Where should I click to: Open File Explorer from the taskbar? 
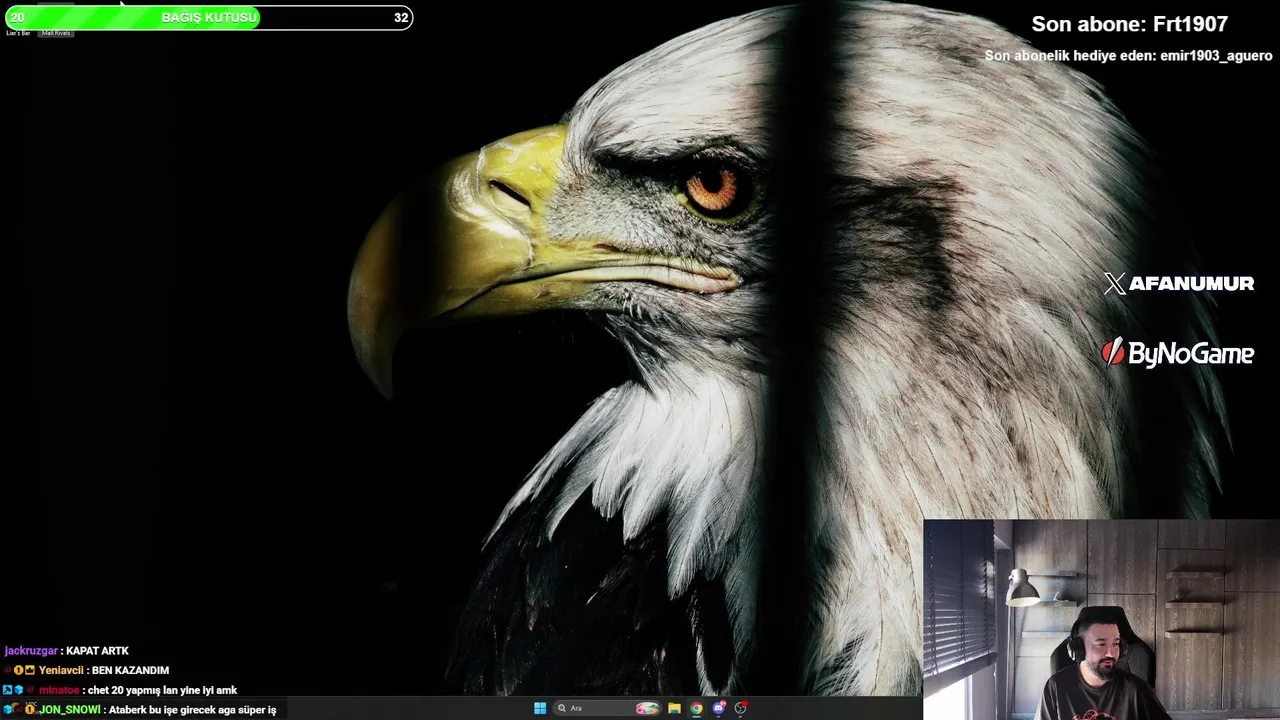(674, 708)
